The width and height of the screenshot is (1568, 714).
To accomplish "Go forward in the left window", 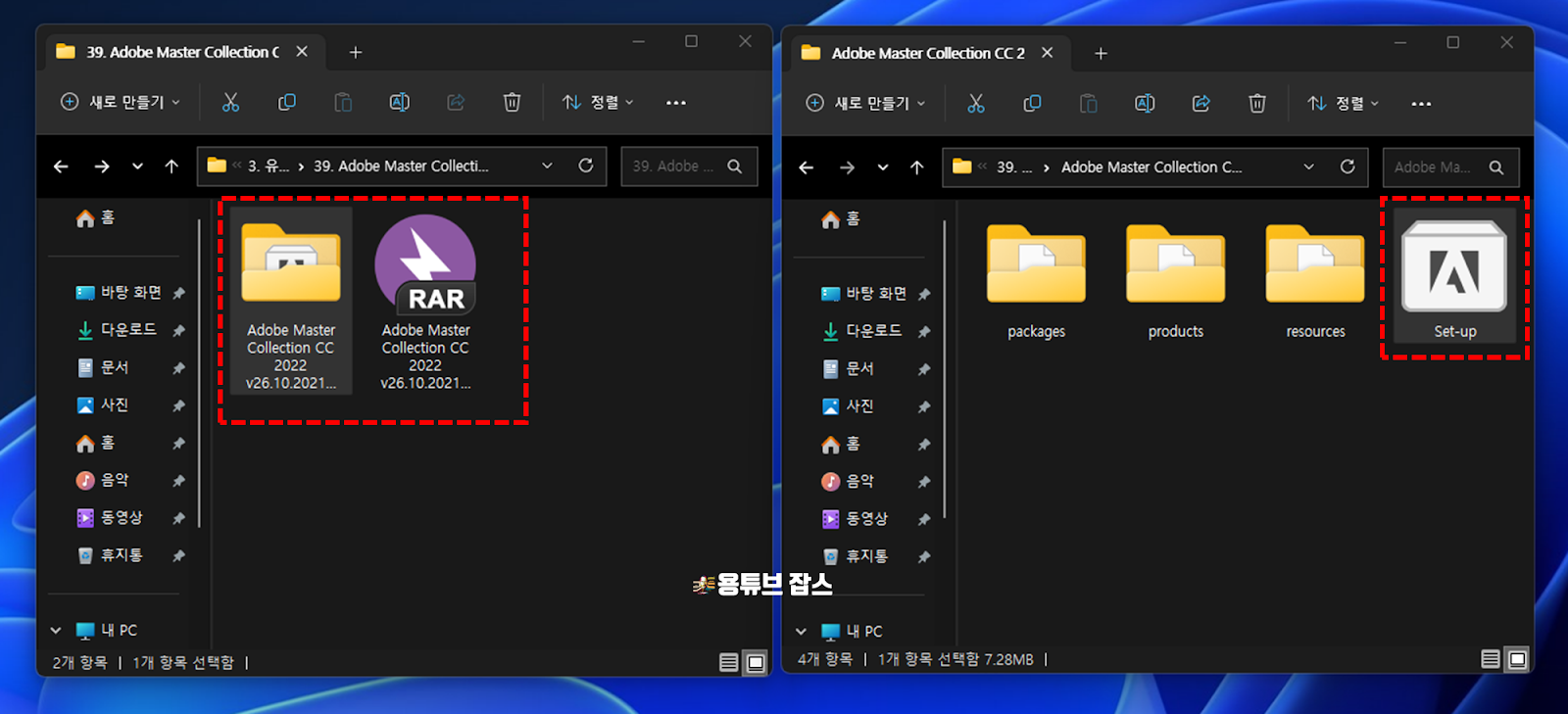I will pyautogui.click(x=102, y=167).
